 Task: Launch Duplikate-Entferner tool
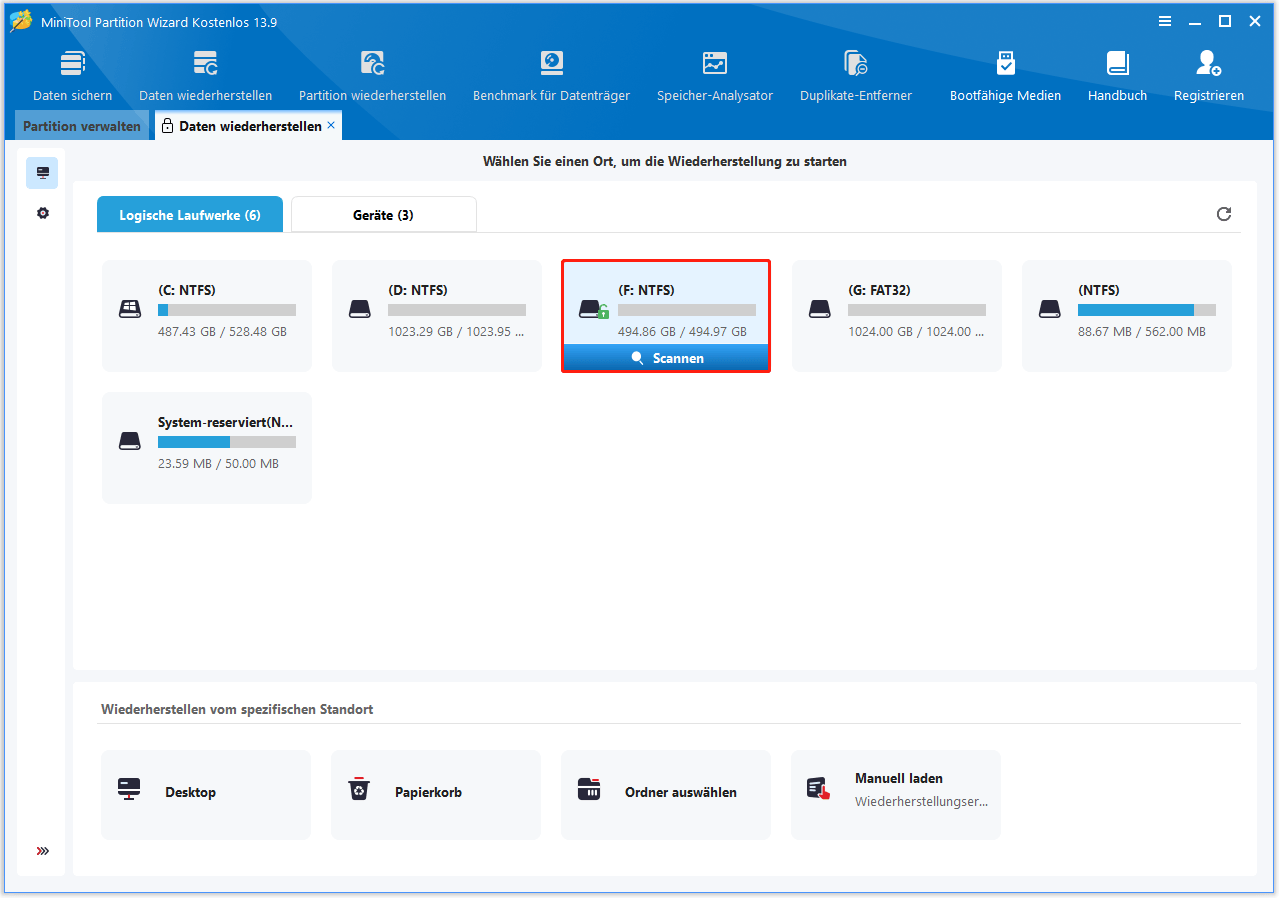(856, 77)
